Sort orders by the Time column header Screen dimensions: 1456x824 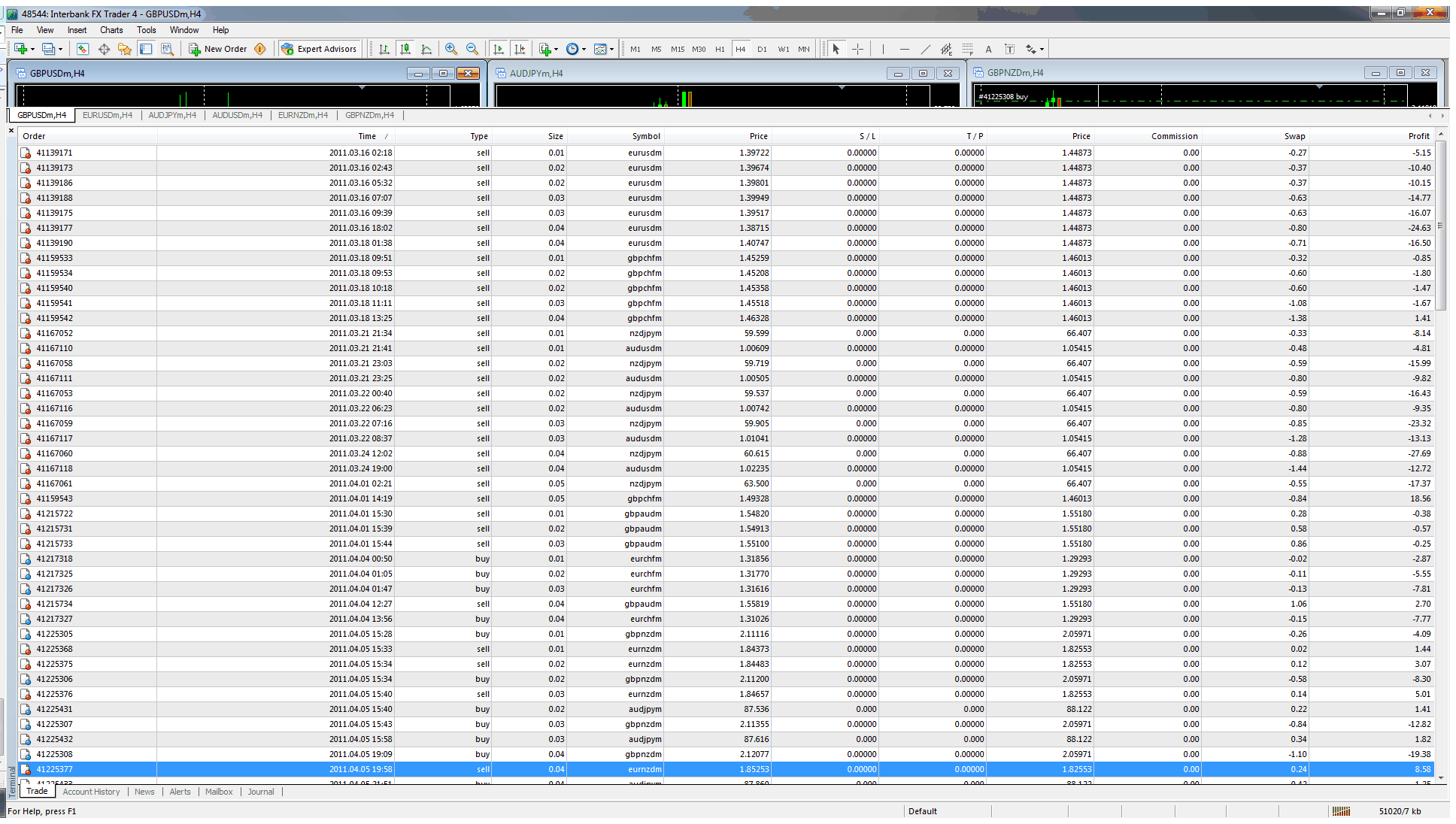point(276,136)
